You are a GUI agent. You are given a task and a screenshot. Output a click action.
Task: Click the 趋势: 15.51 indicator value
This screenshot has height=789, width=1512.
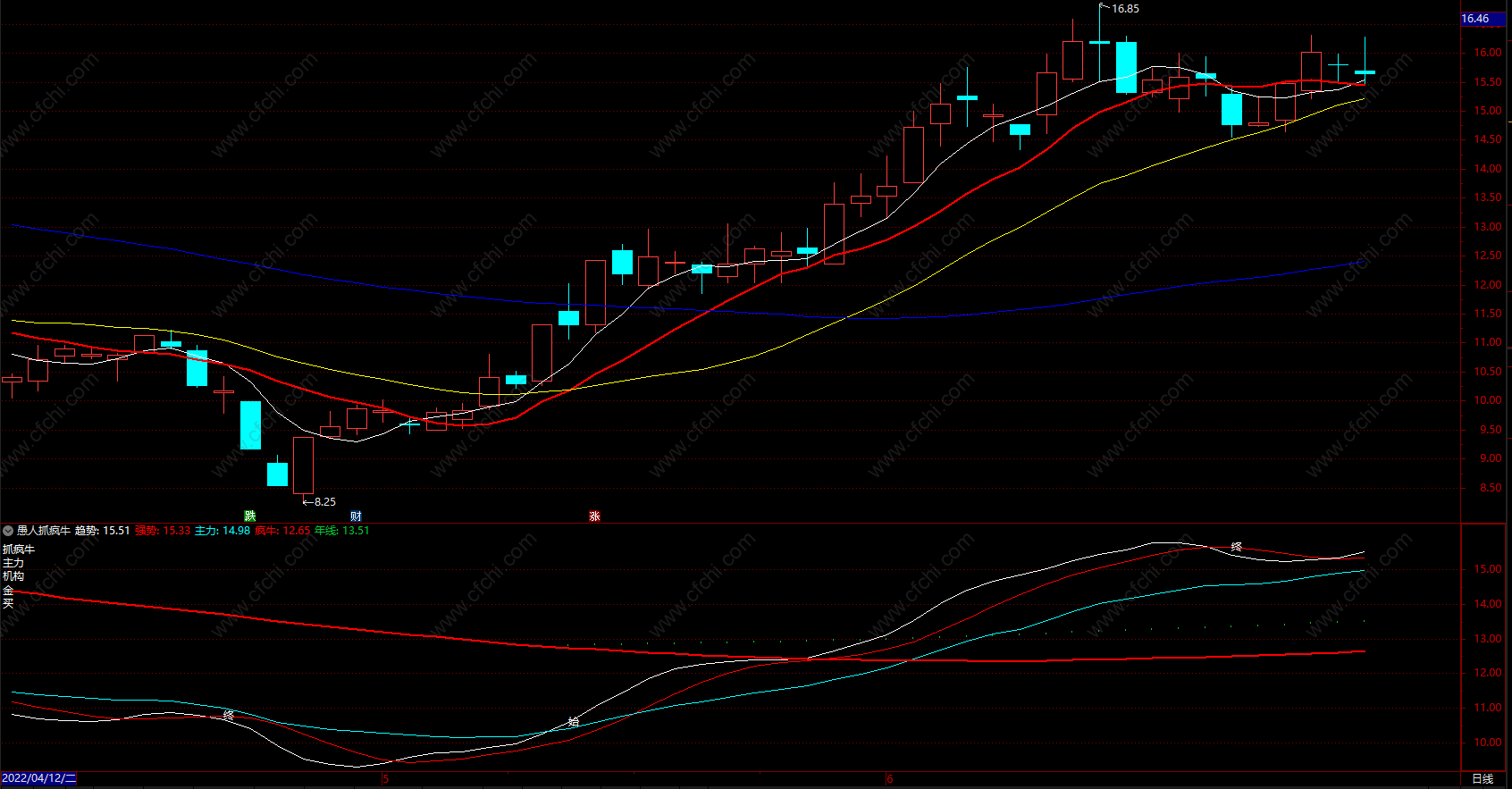102,531
